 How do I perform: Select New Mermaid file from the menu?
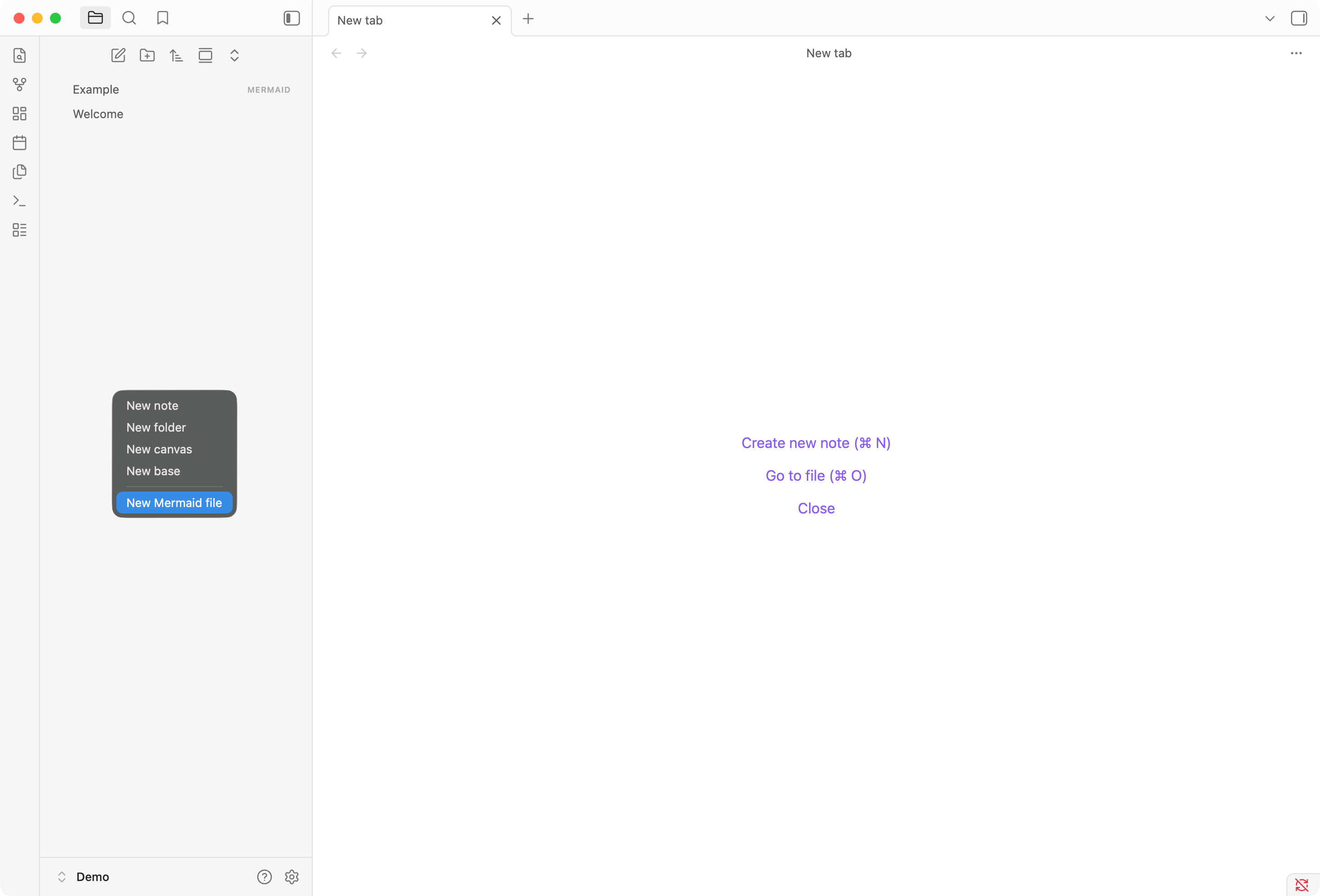click(x=174, y=502)
